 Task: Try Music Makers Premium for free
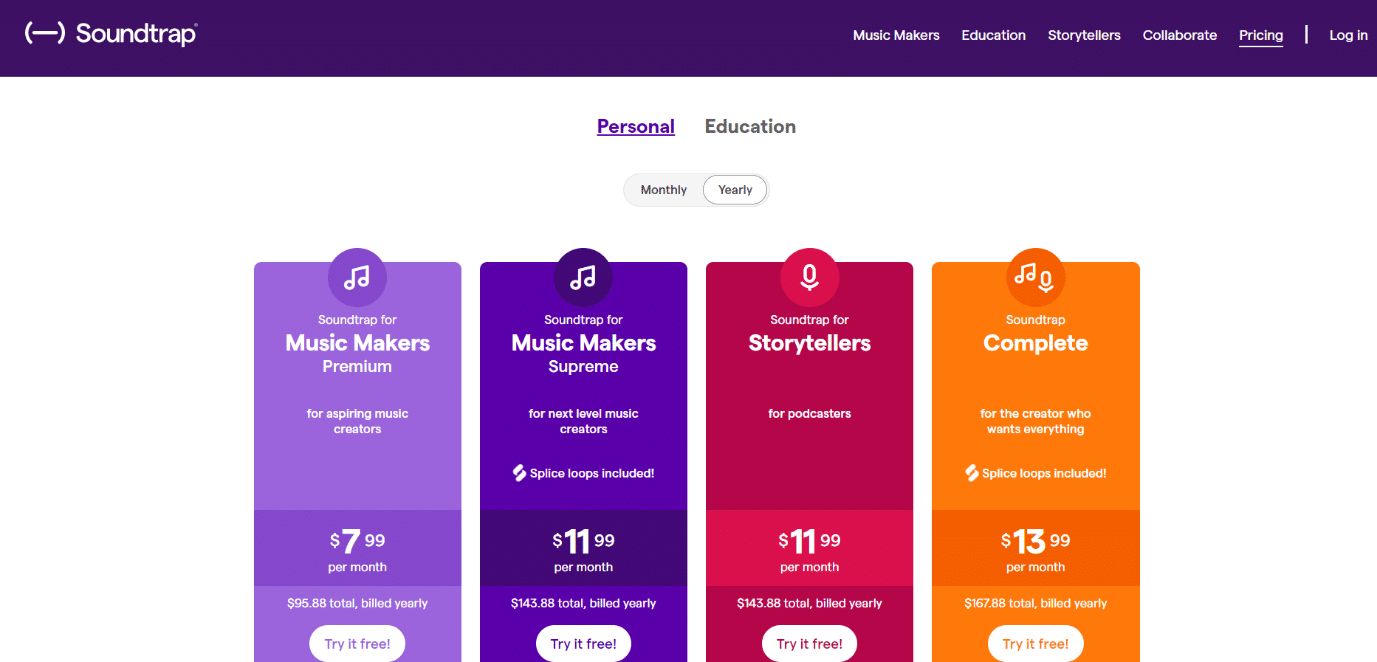click(357, 644)
